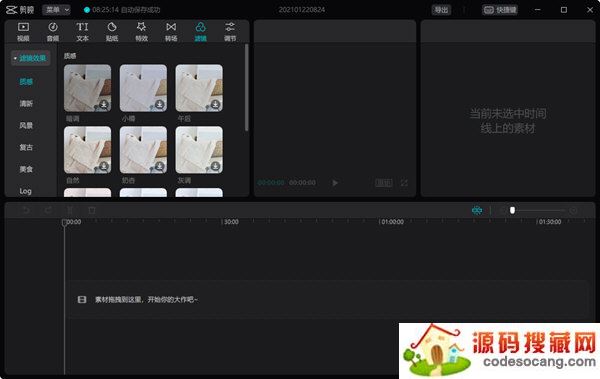Undo the last timeline action
The width and height of the screenshot is (600, 379).
26,210
